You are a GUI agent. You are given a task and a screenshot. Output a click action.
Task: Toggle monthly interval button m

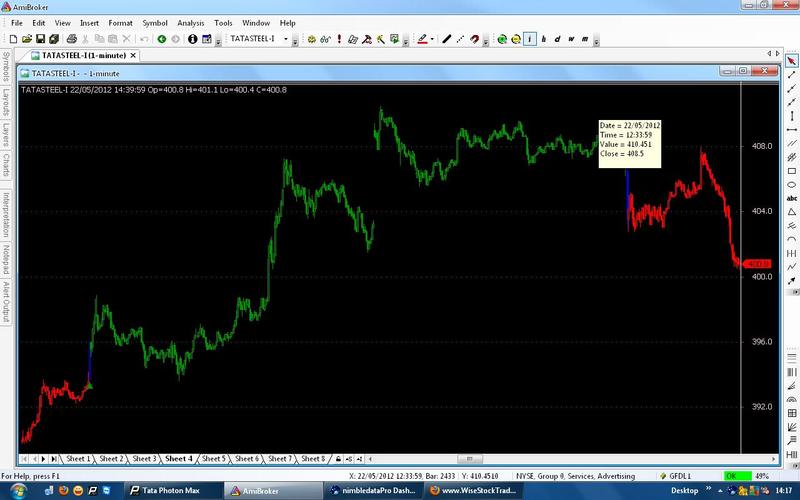coord(585,39)
